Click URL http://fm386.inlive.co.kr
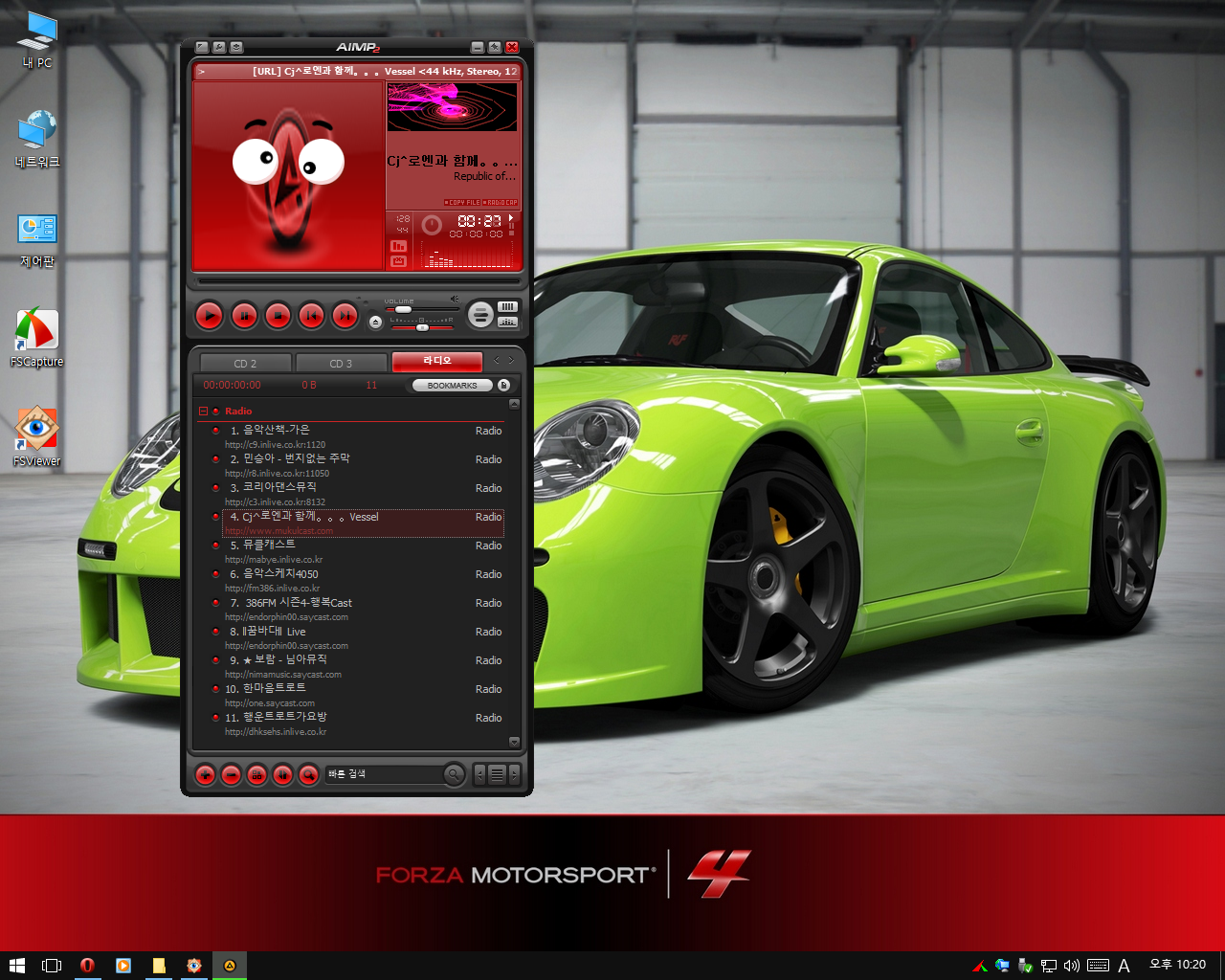The height and width of the screenshot is (980, 1225). 272,589
